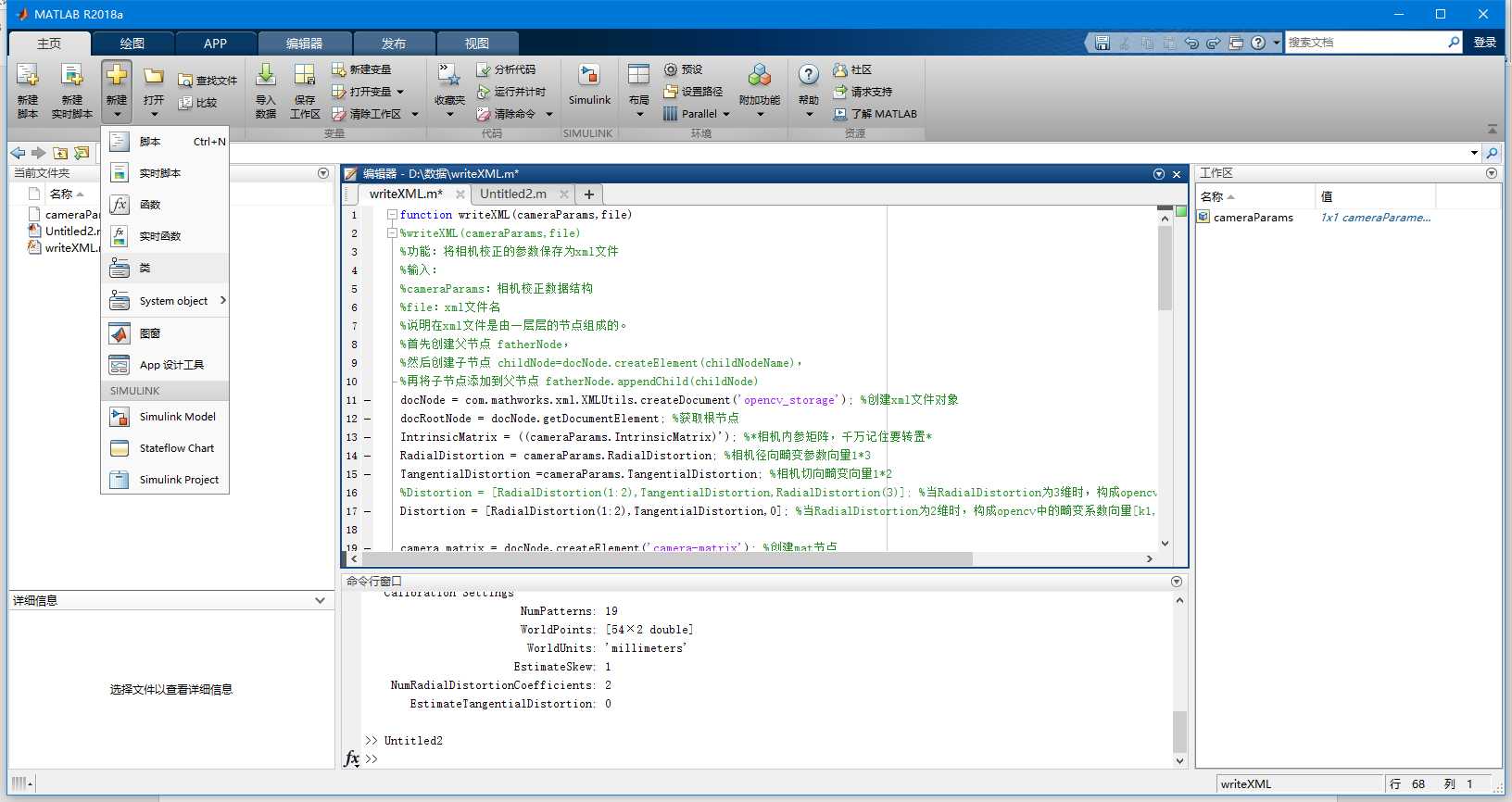Add a new editor tab with plus button

tap(588, 194)
